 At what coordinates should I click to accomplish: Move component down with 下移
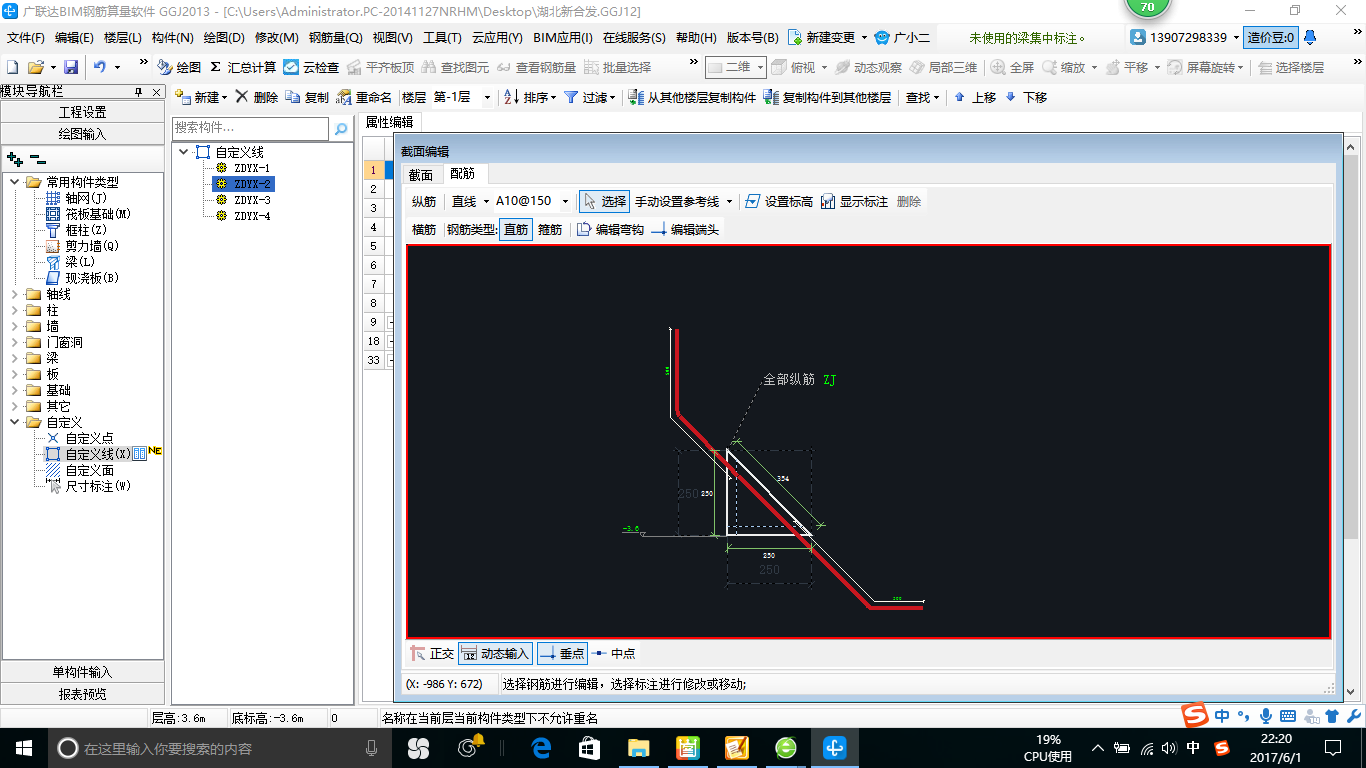(1026, 97)
